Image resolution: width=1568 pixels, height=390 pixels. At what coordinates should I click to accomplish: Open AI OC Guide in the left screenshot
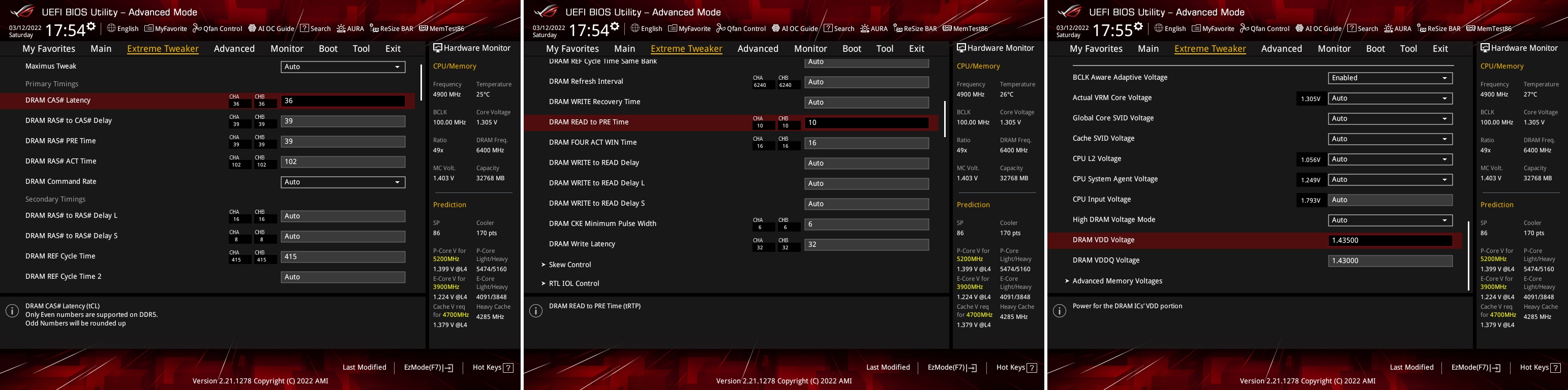[x=271, y=28]
